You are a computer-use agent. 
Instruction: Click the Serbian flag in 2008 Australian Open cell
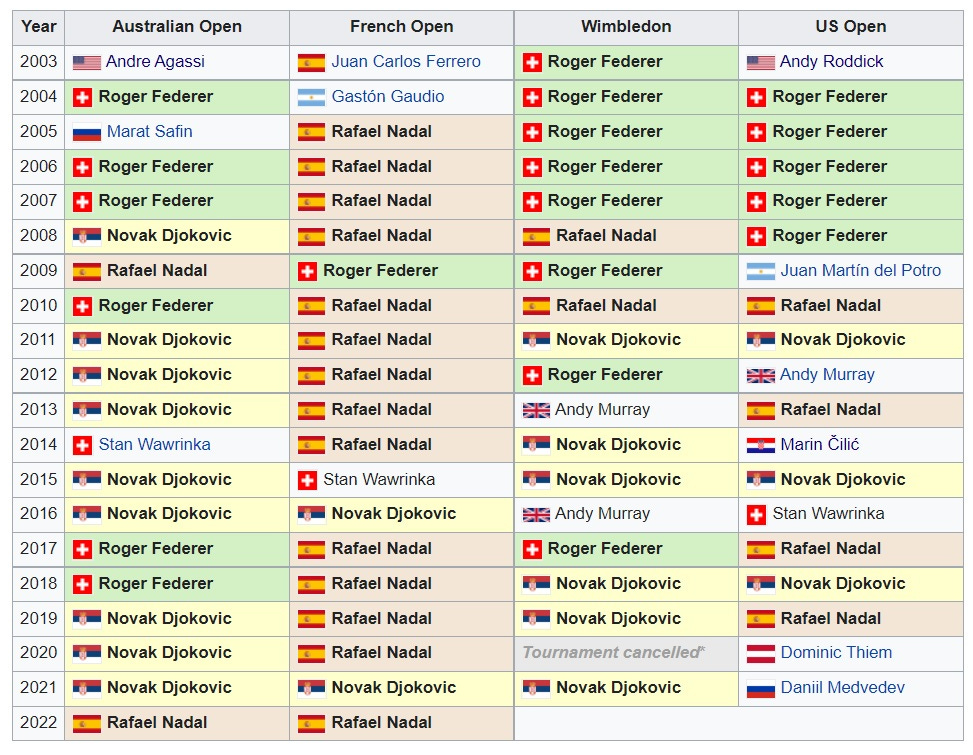point(87,236)
